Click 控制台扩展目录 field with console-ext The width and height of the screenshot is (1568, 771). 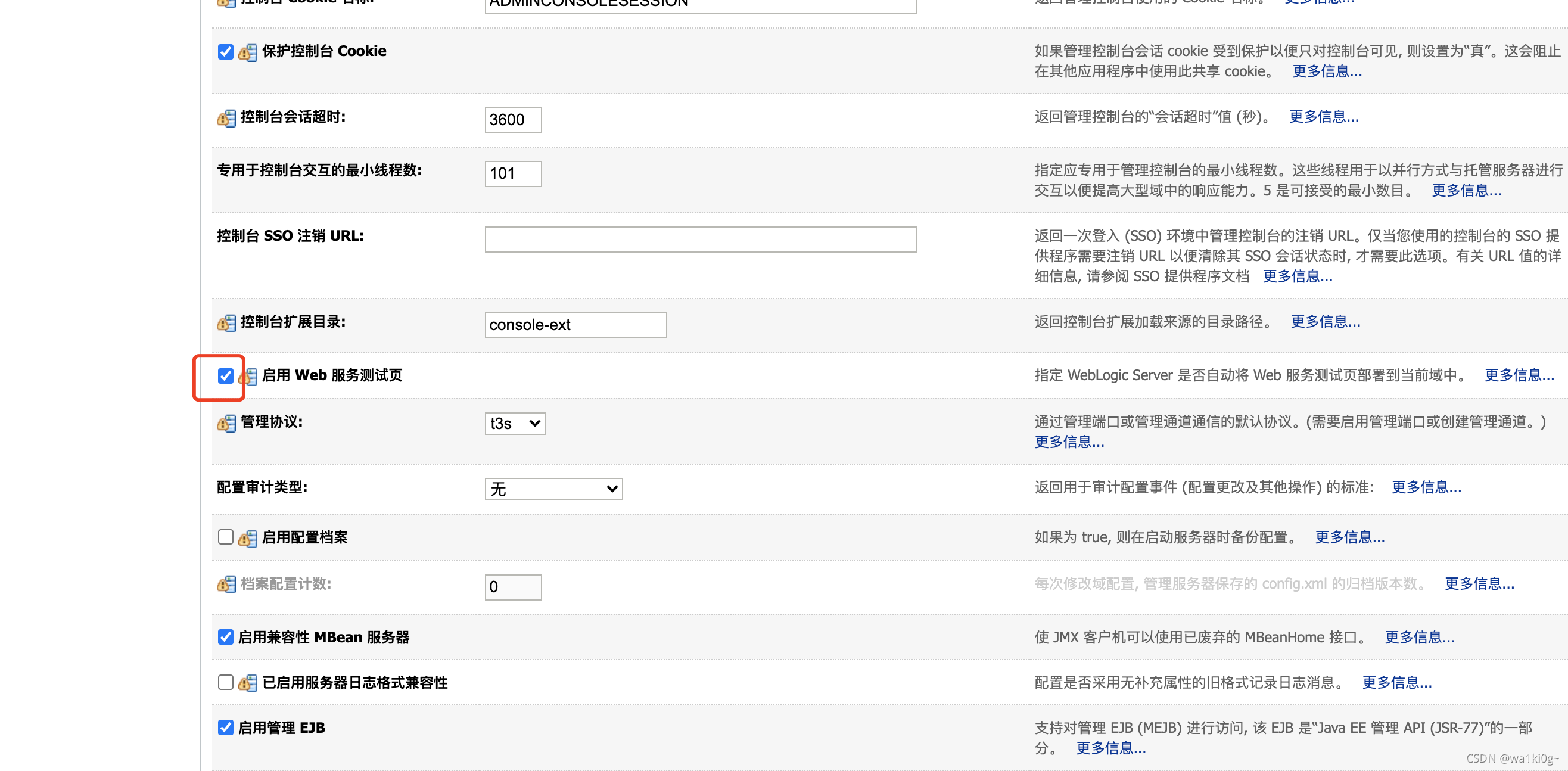tap(576, 325)
